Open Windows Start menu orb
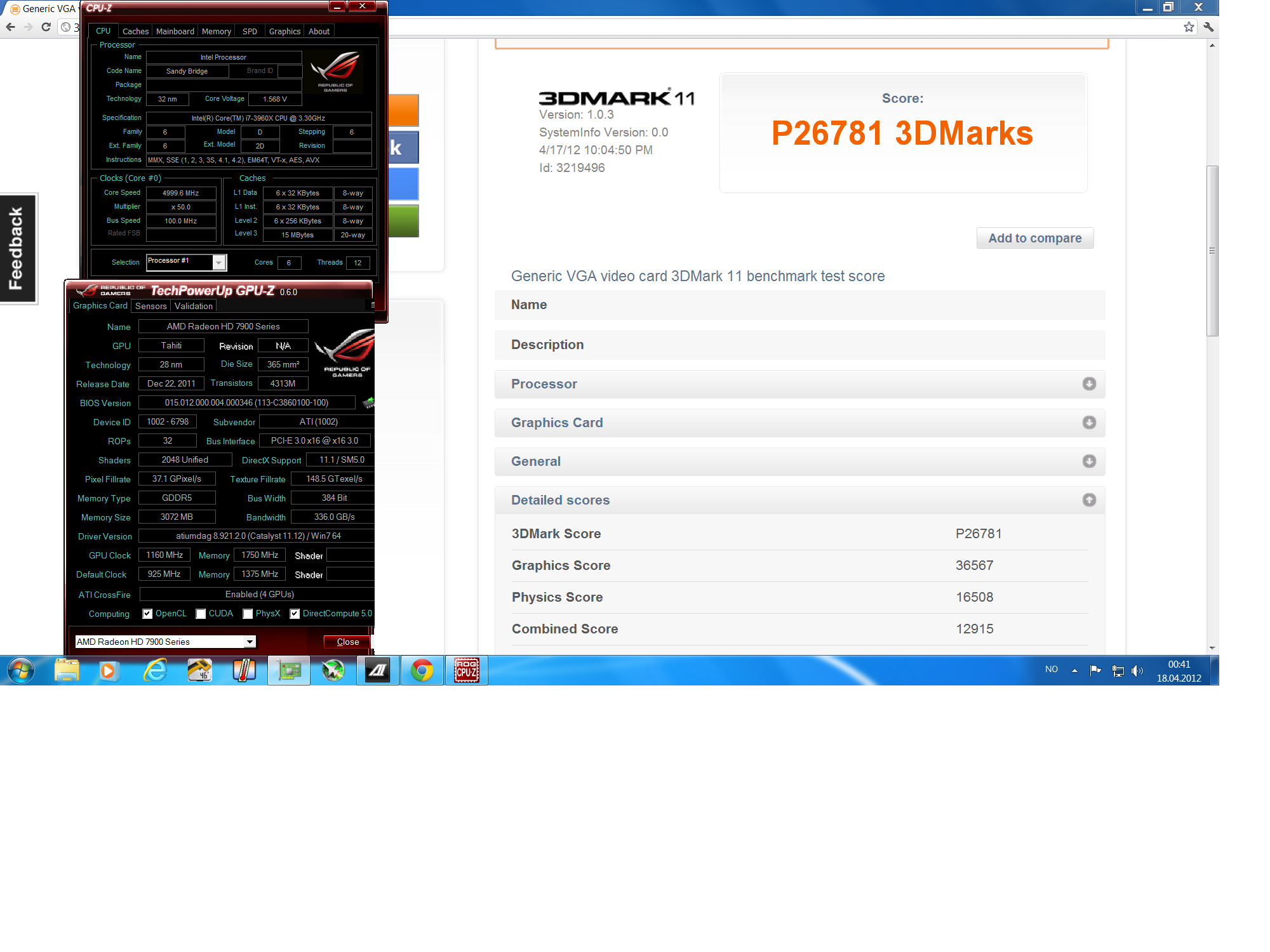 21,670
